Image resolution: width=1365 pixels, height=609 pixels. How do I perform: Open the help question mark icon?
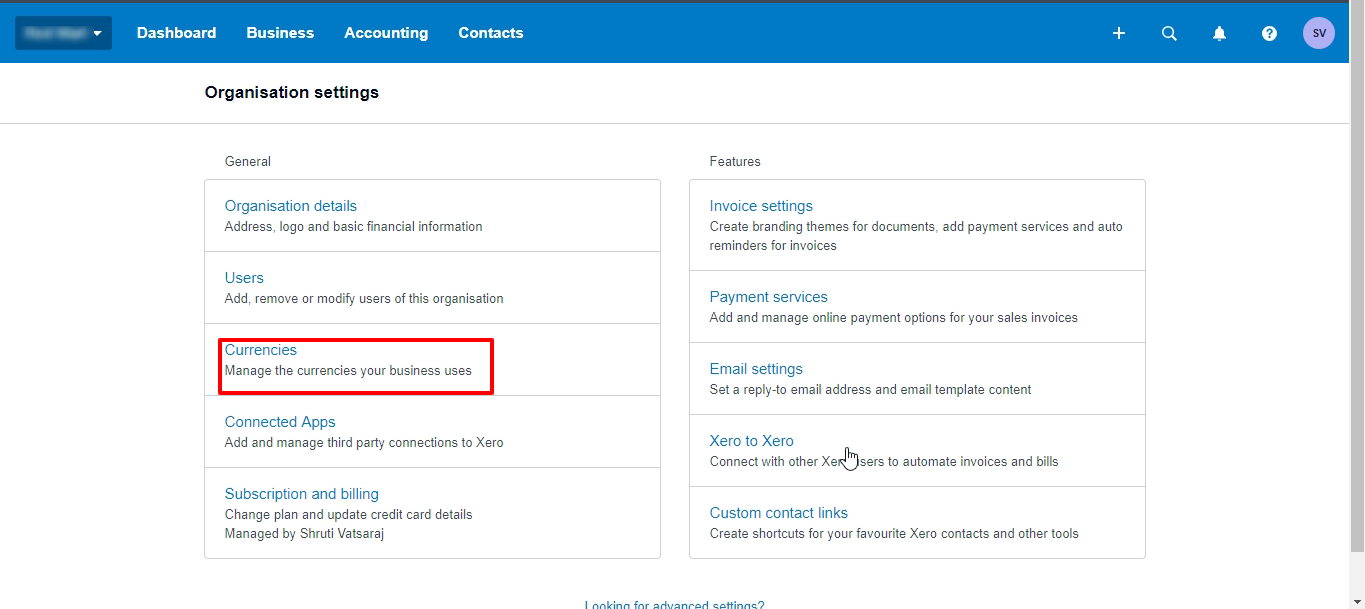pyautogui.click(x=1269, y=33)
